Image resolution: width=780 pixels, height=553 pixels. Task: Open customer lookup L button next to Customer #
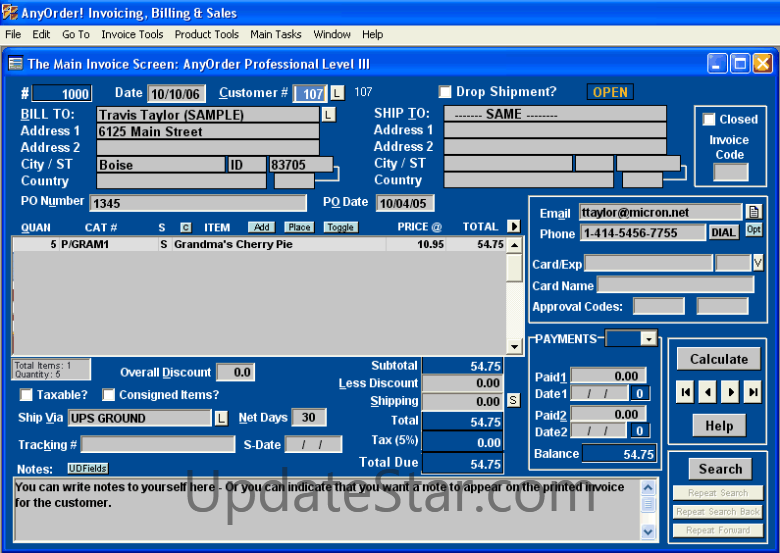pyautogui.click(x=337, y=93)
